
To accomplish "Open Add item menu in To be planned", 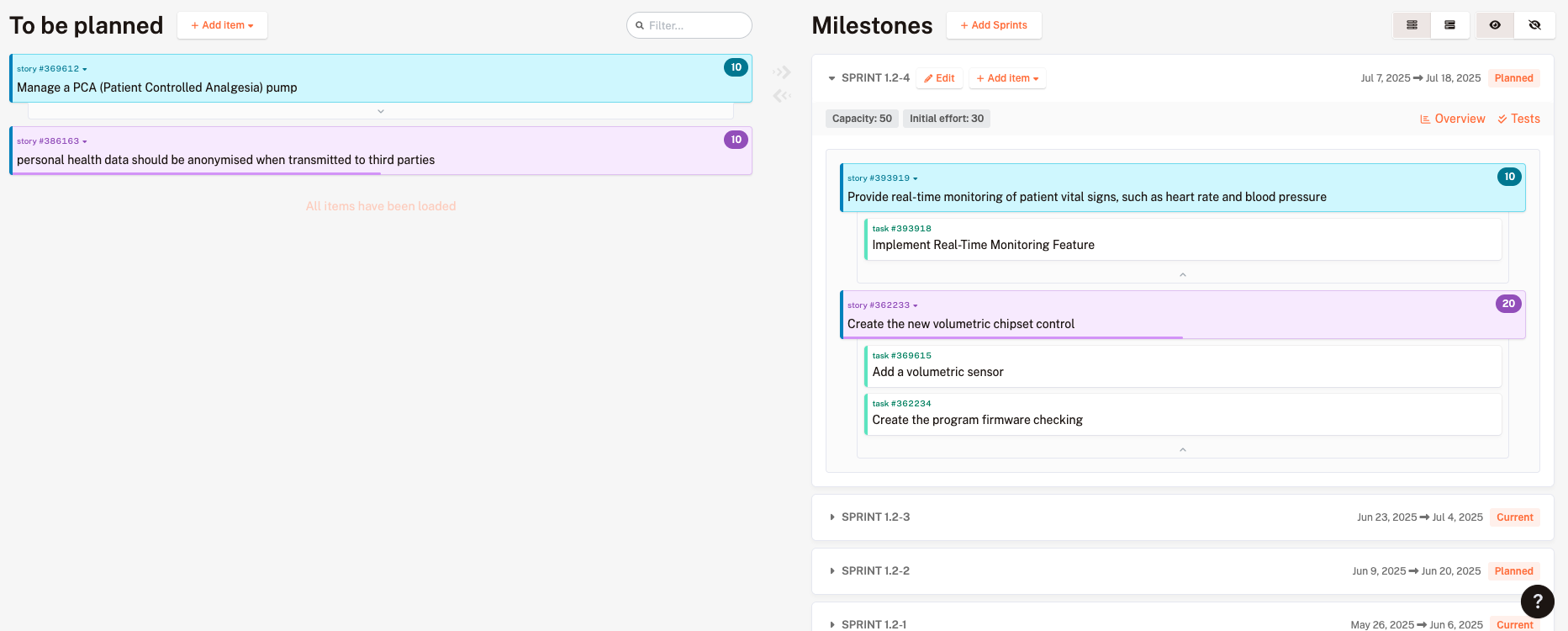I will 222,25.
